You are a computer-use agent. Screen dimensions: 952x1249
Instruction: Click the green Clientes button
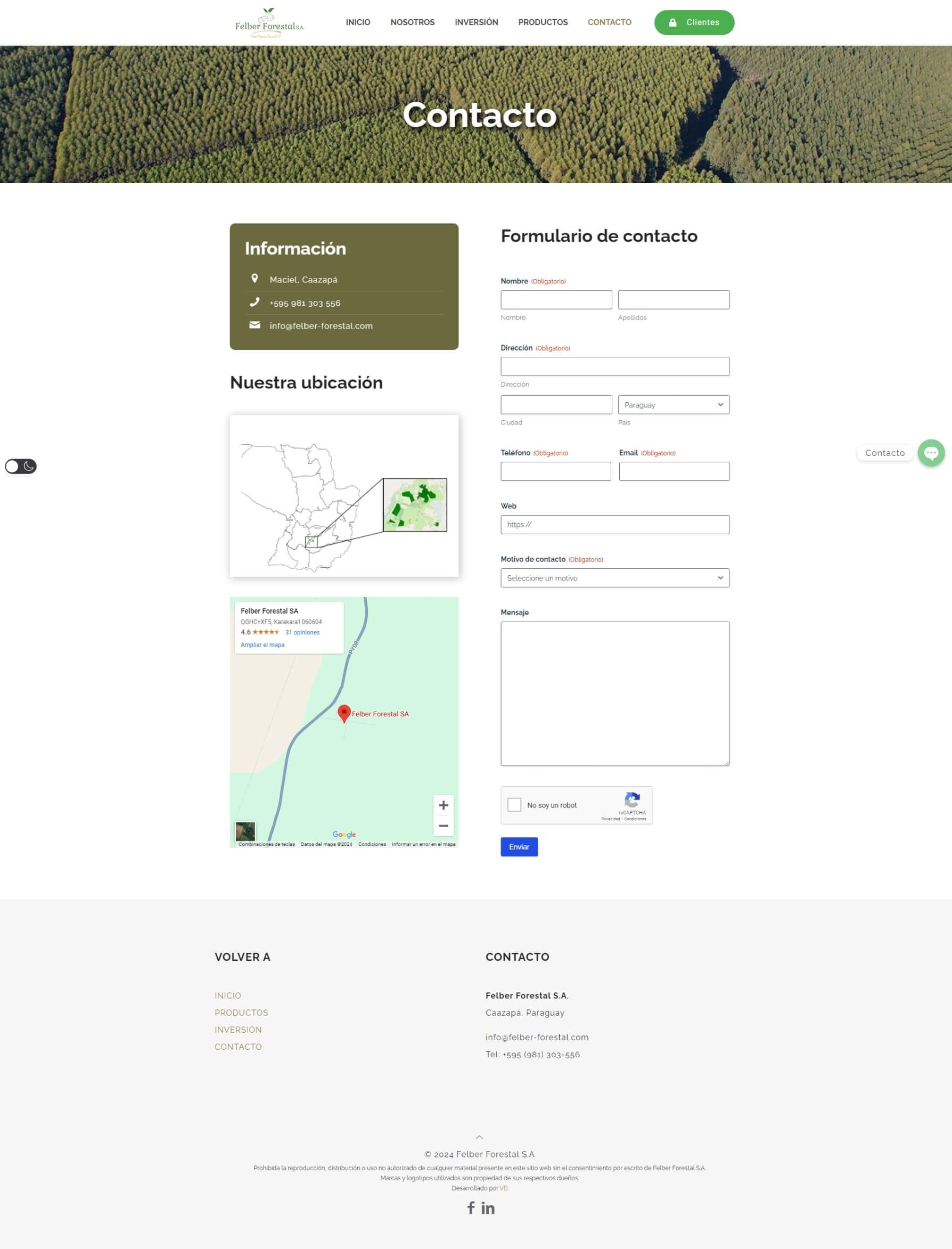tap(694, 23)
